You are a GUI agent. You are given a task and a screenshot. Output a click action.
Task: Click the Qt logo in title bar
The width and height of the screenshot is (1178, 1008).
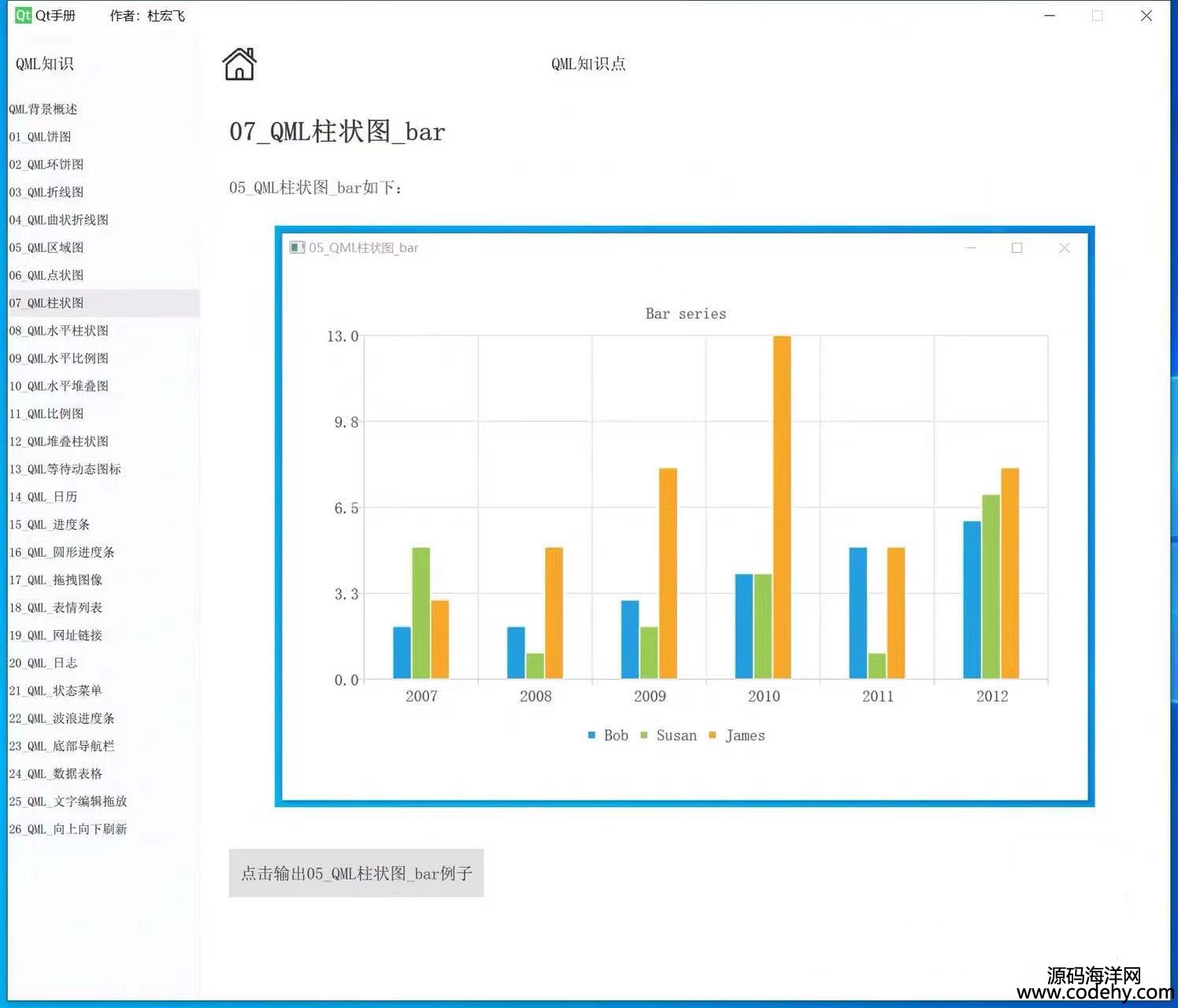[x=24, y=16]
